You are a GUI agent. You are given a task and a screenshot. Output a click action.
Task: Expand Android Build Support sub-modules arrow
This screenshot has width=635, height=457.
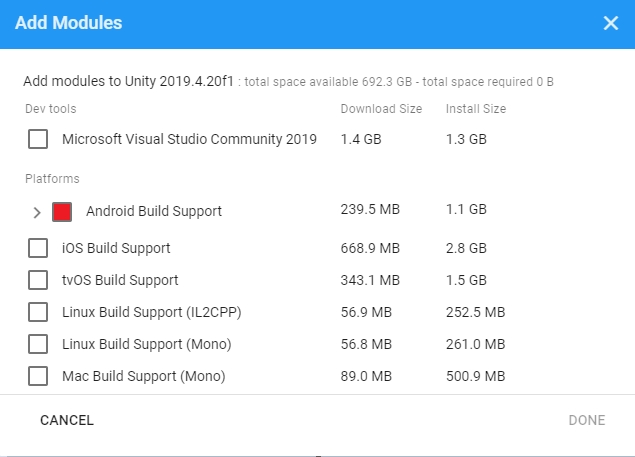click(x=37, y=212)
